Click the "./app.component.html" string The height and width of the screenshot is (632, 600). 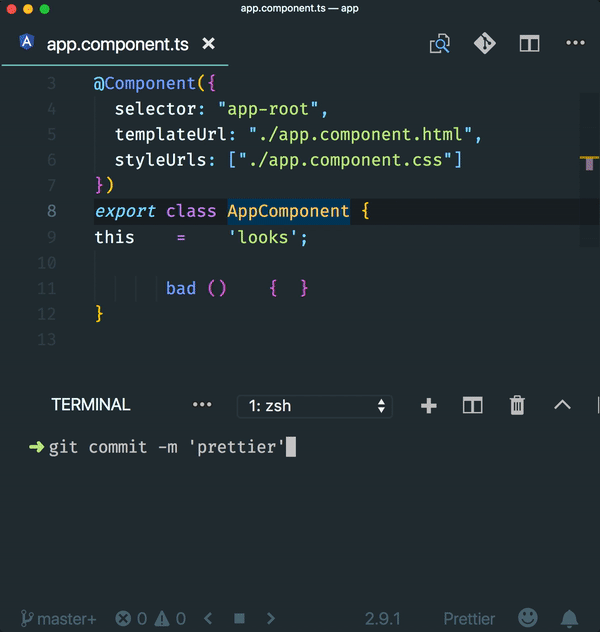click(360, 135)
